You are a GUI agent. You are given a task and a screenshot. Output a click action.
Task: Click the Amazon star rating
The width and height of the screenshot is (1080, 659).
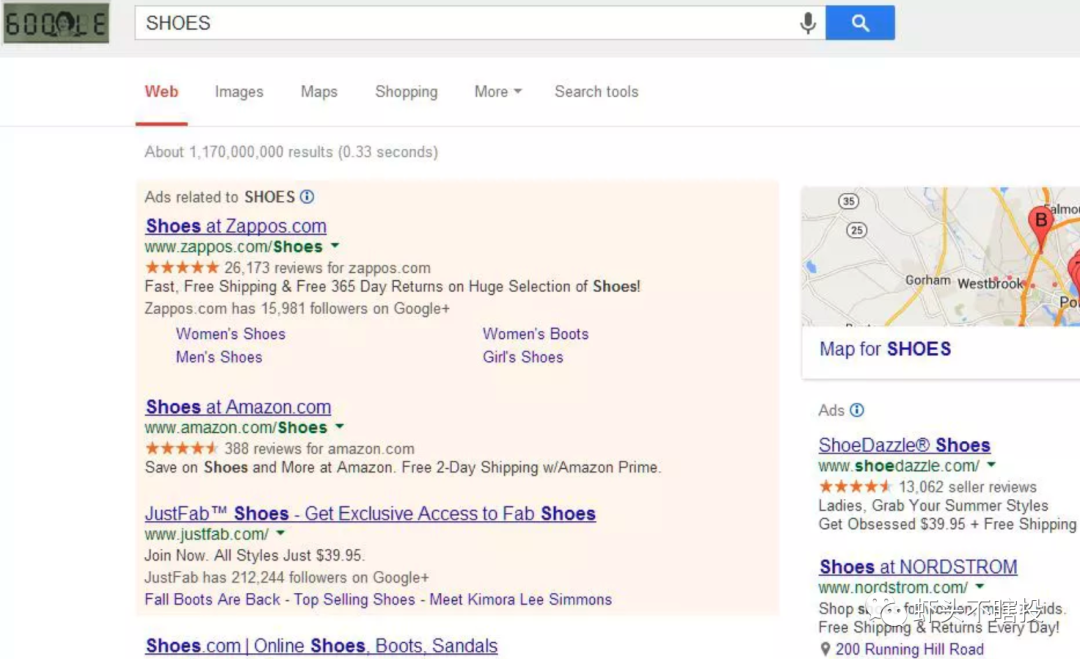click(x=182, y=448)
